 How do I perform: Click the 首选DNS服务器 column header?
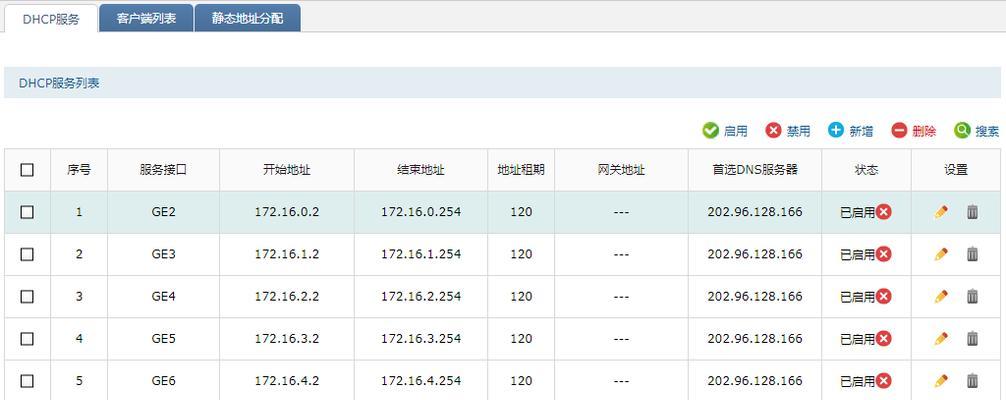pyautogui.click(x=755, y=170)
